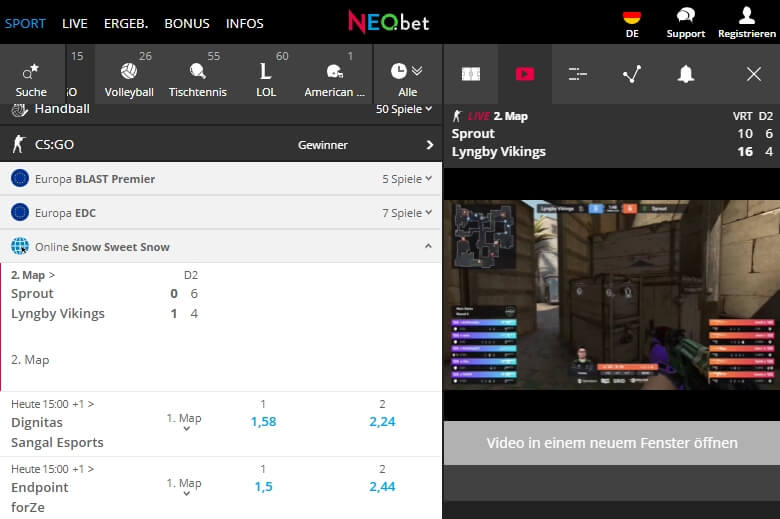Image resolution: width=780 pixels, height=519 pixels.
Task: Open the match statistics list icon
Action: point(578,74)
